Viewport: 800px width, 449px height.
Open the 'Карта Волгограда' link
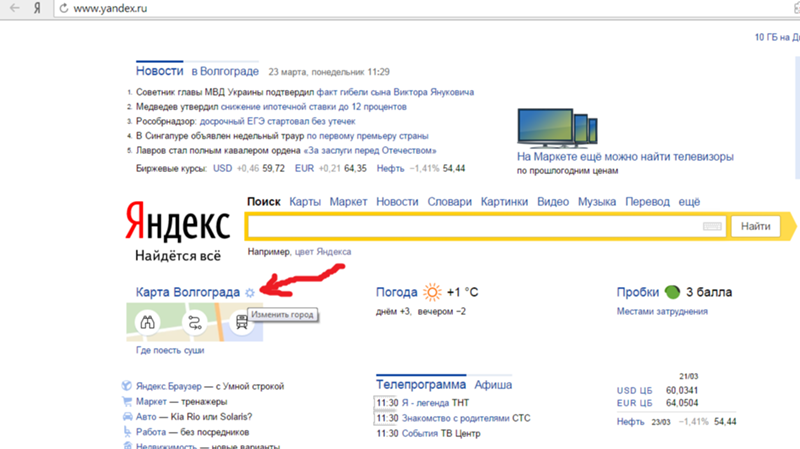188,292
